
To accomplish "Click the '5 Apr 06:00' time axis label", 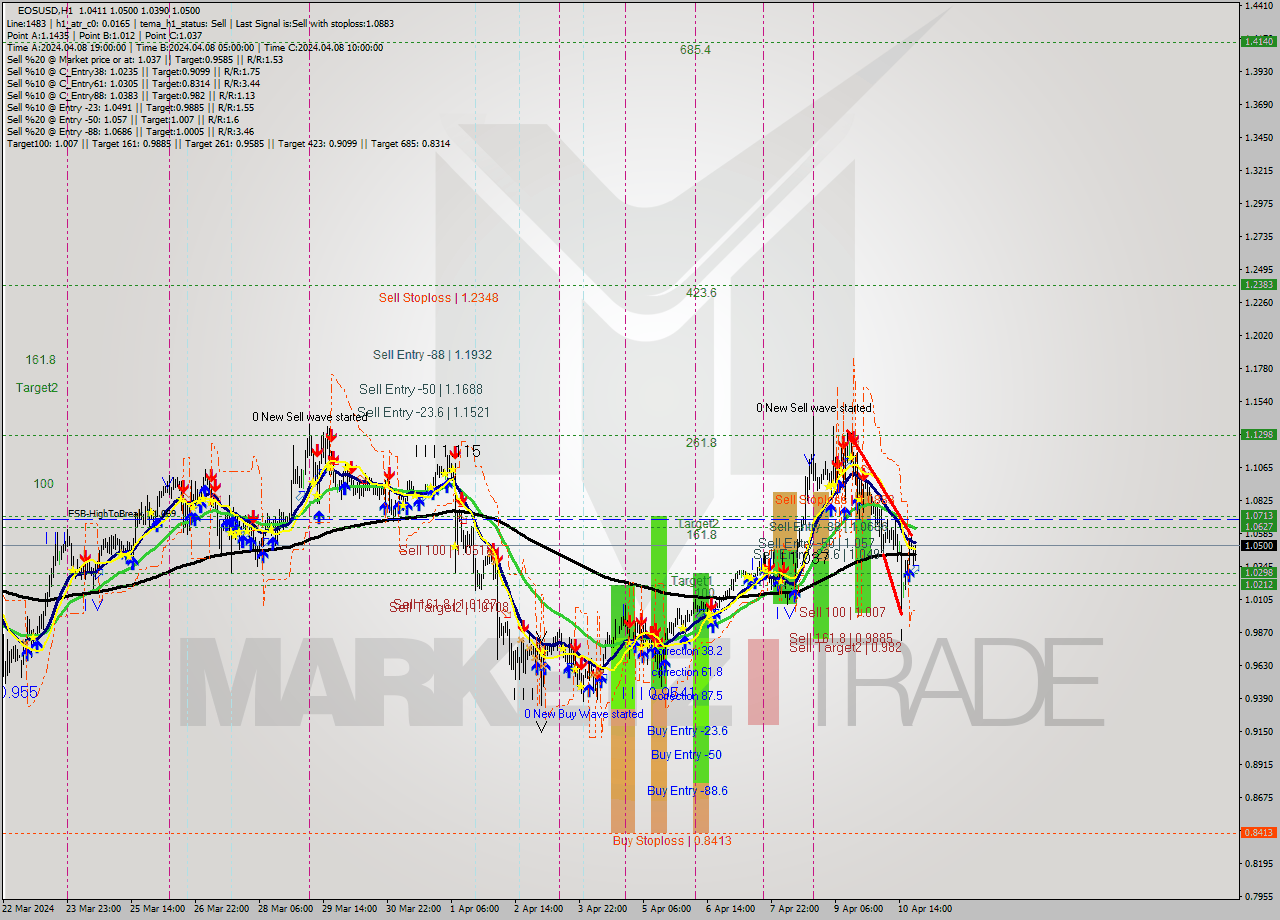I will point(665,909).
